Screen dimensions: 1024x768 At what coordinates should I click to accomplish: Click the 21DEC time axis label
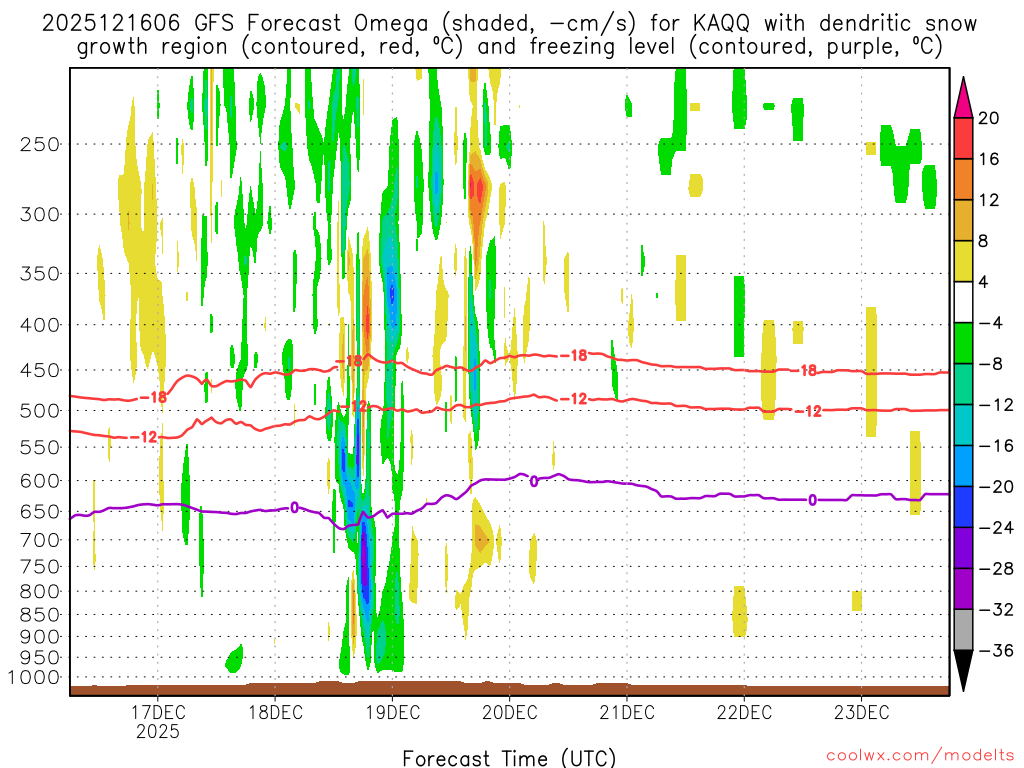[627, 712]
